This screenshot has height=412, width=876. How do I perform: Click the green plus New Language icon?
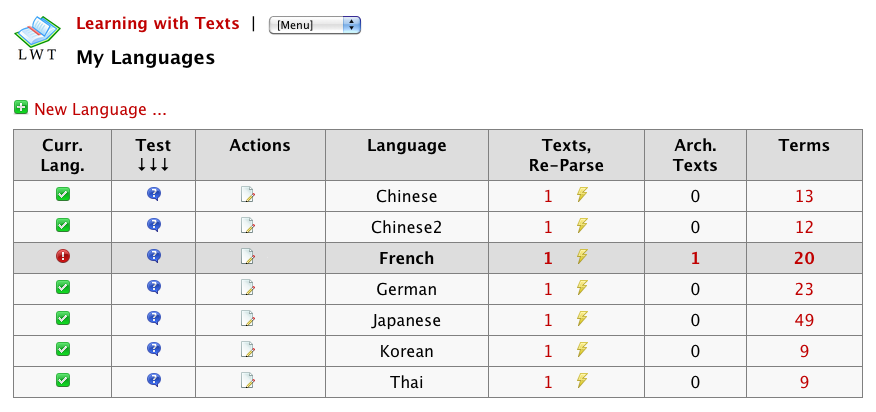[21, 107]
